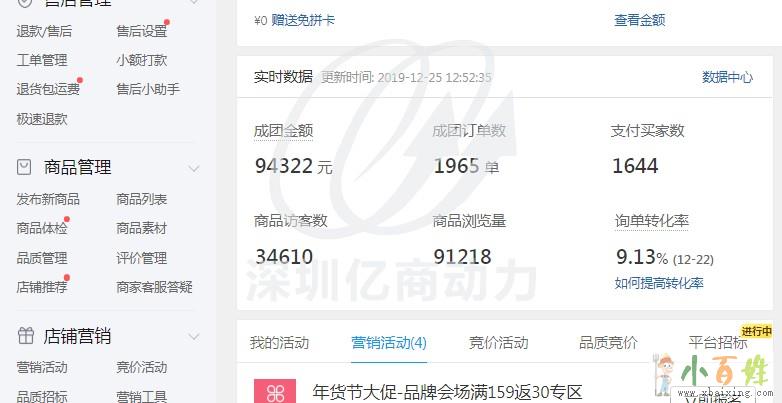Viewport: 782px width, 403px height.
Task: Click the 店铺营销 gift box icon
Action: [25, 336]
